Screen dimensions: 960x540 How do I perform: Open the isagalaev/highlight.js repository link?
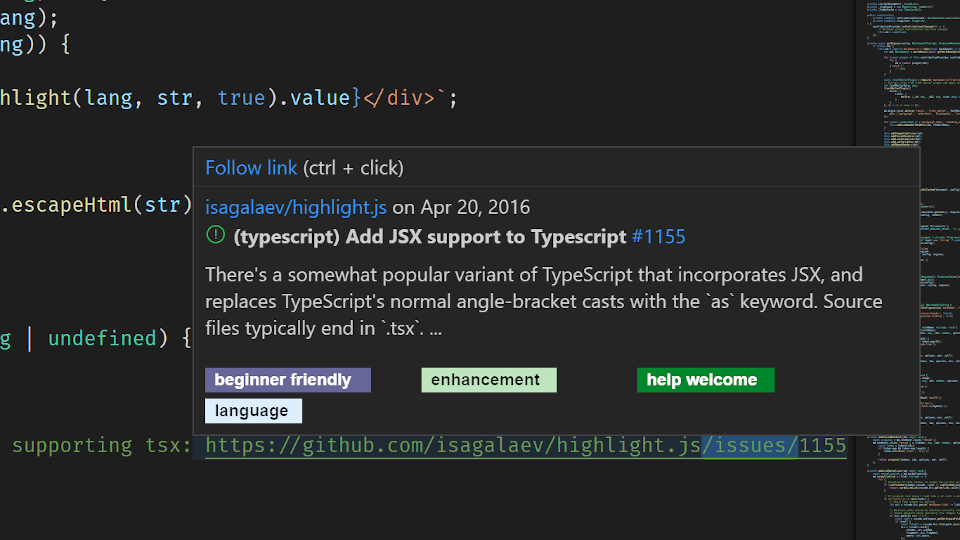pos(296,208)
